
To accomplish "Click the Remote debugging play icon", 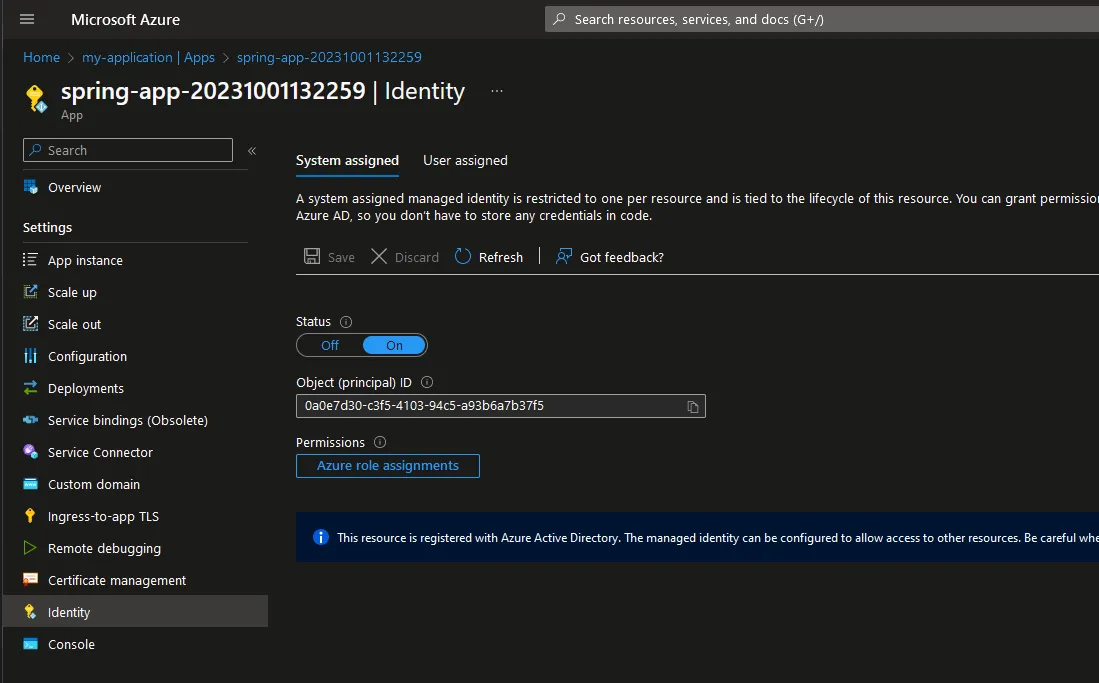I will click(x=30, y=548).
